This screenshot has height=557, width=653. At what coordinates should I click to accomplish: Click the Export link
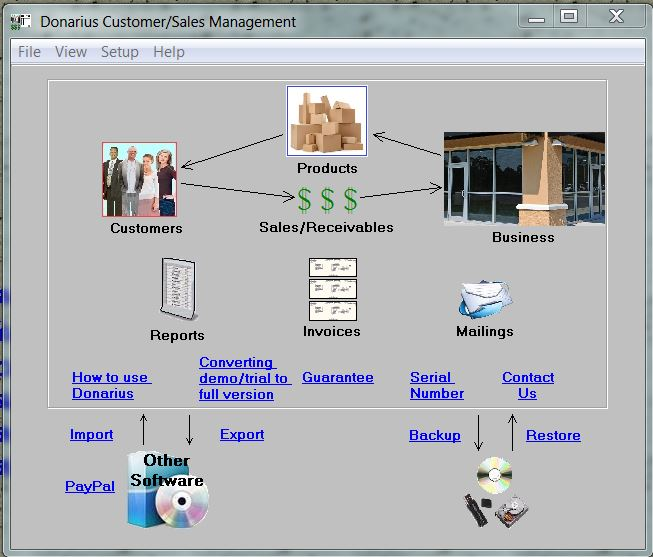point(242,435)
